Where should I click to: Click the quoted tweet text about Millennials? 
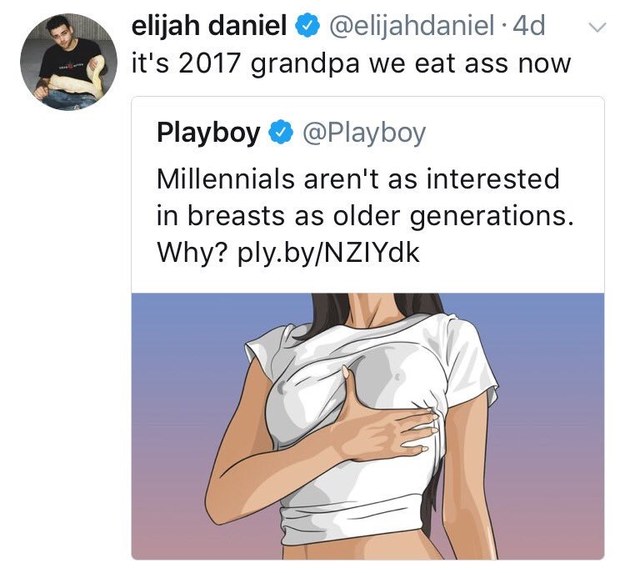366,216
